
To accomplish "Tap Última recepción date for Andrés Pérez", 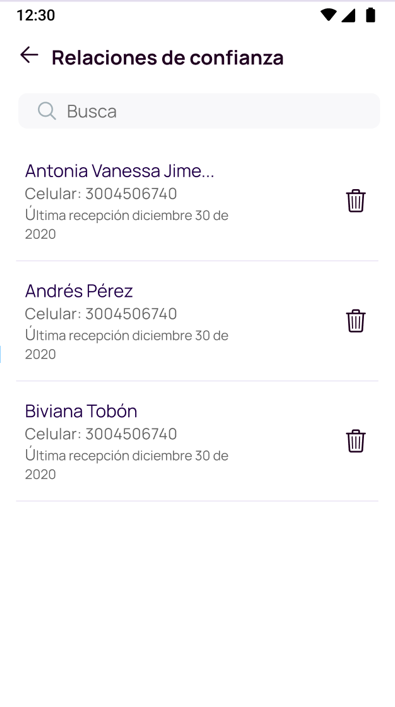I will 127,344.
